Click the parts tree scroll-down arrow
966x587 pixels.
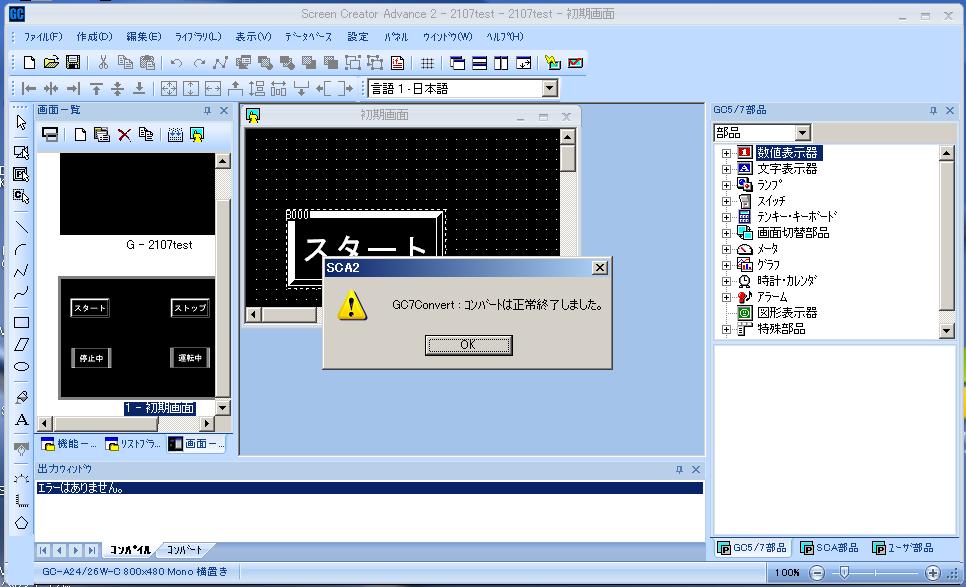(947, 331)
